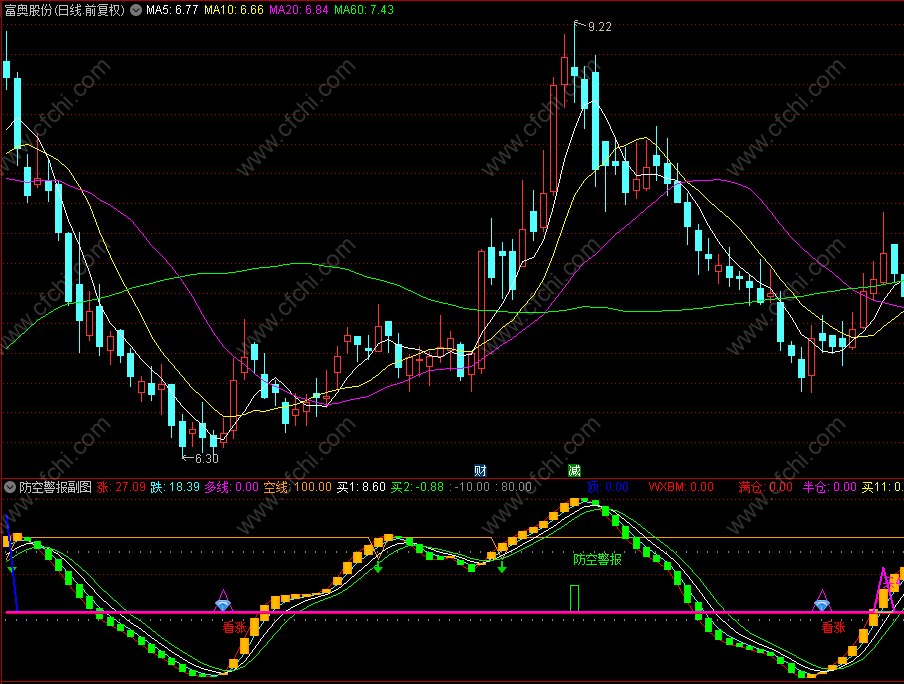Click the MA10: 6.66 indicator label

point(233,10)
